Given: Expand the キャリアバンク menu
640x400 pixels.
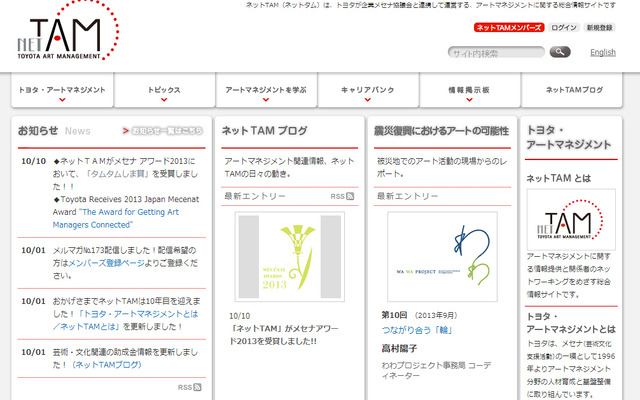Looking at the screenshot, I should pos(368,91).
